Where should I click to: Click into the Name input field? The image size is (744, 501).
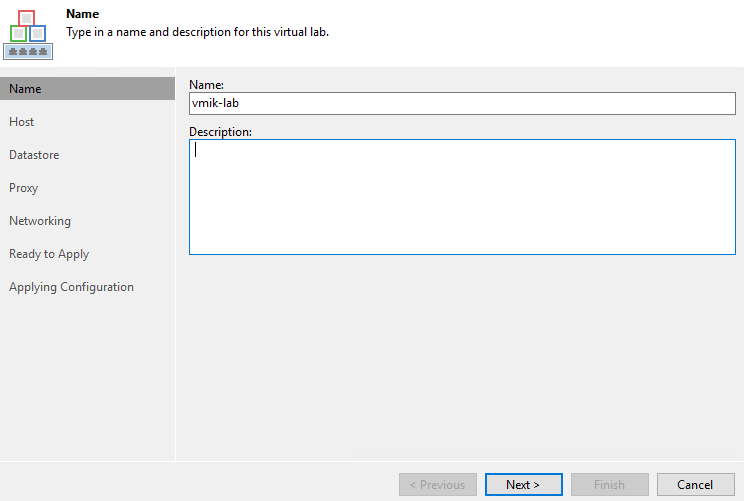tap(462, 103)
